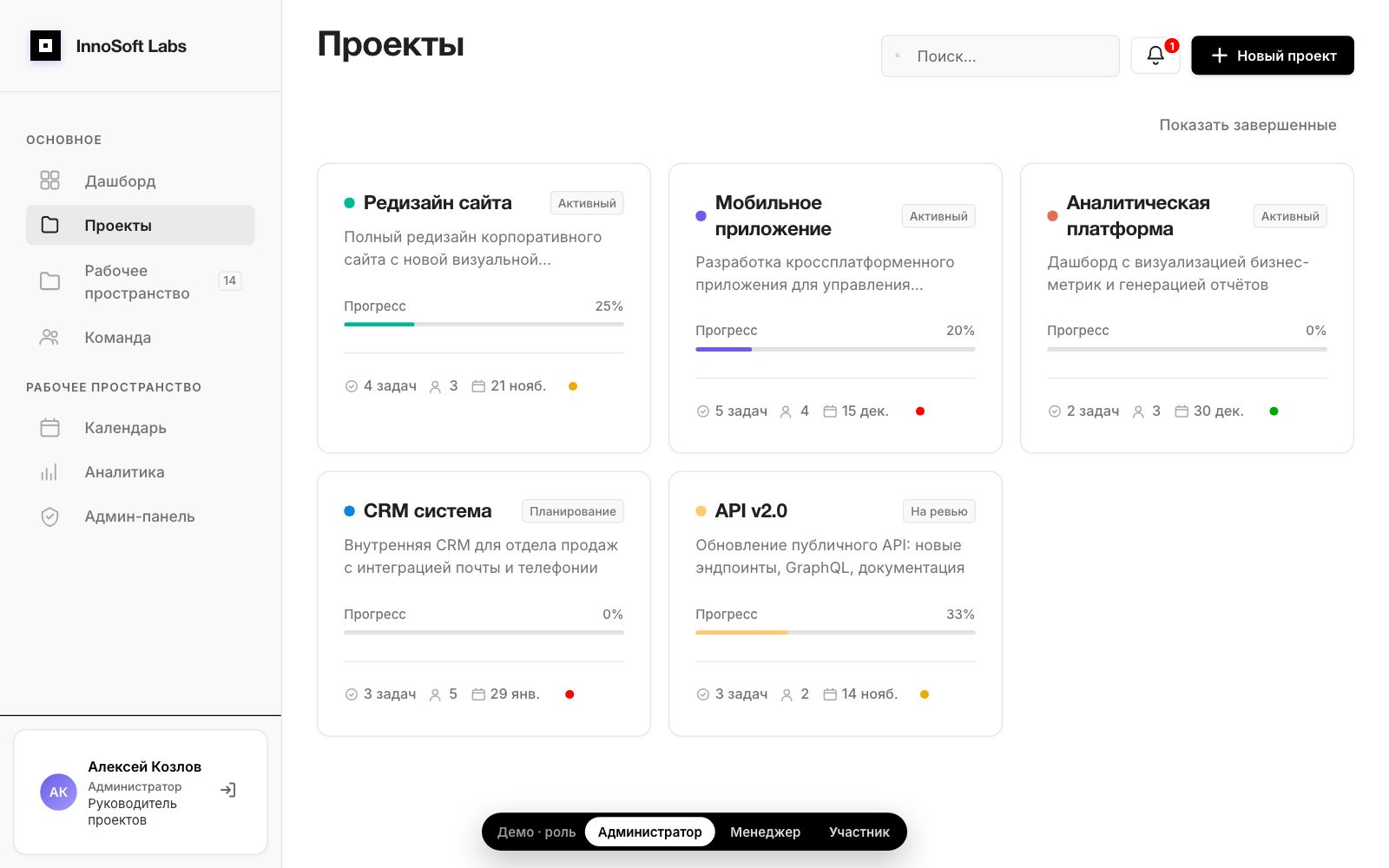This screenshot has width=1389, height=868.
Task: Open the Редизайн сайта project title
Action: pos(438,203)
